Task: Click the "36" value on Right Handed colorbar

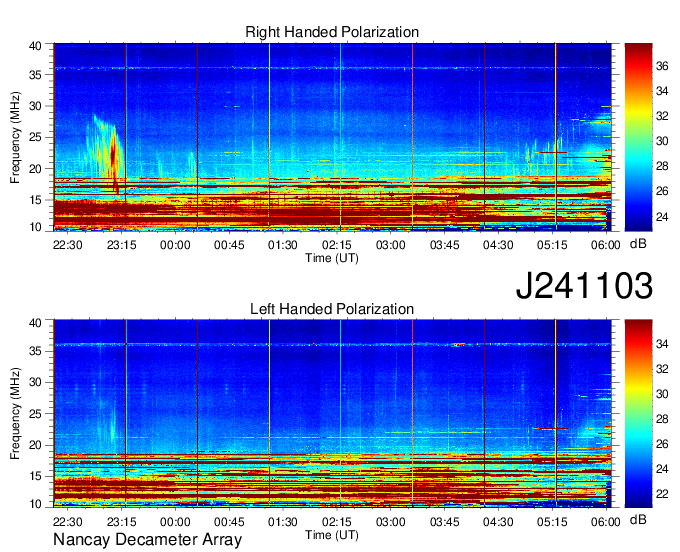Action: tap(662, 66)
